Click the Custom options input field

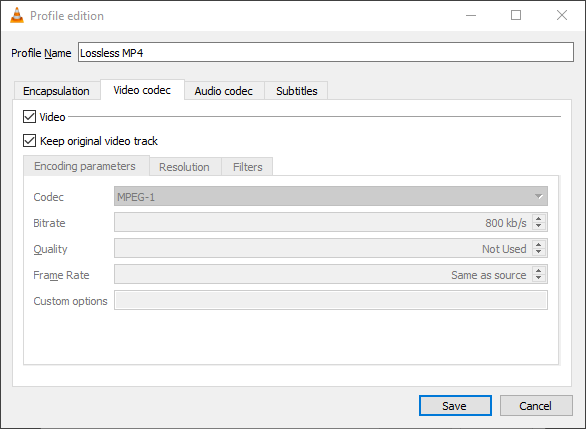coord(331,300)
